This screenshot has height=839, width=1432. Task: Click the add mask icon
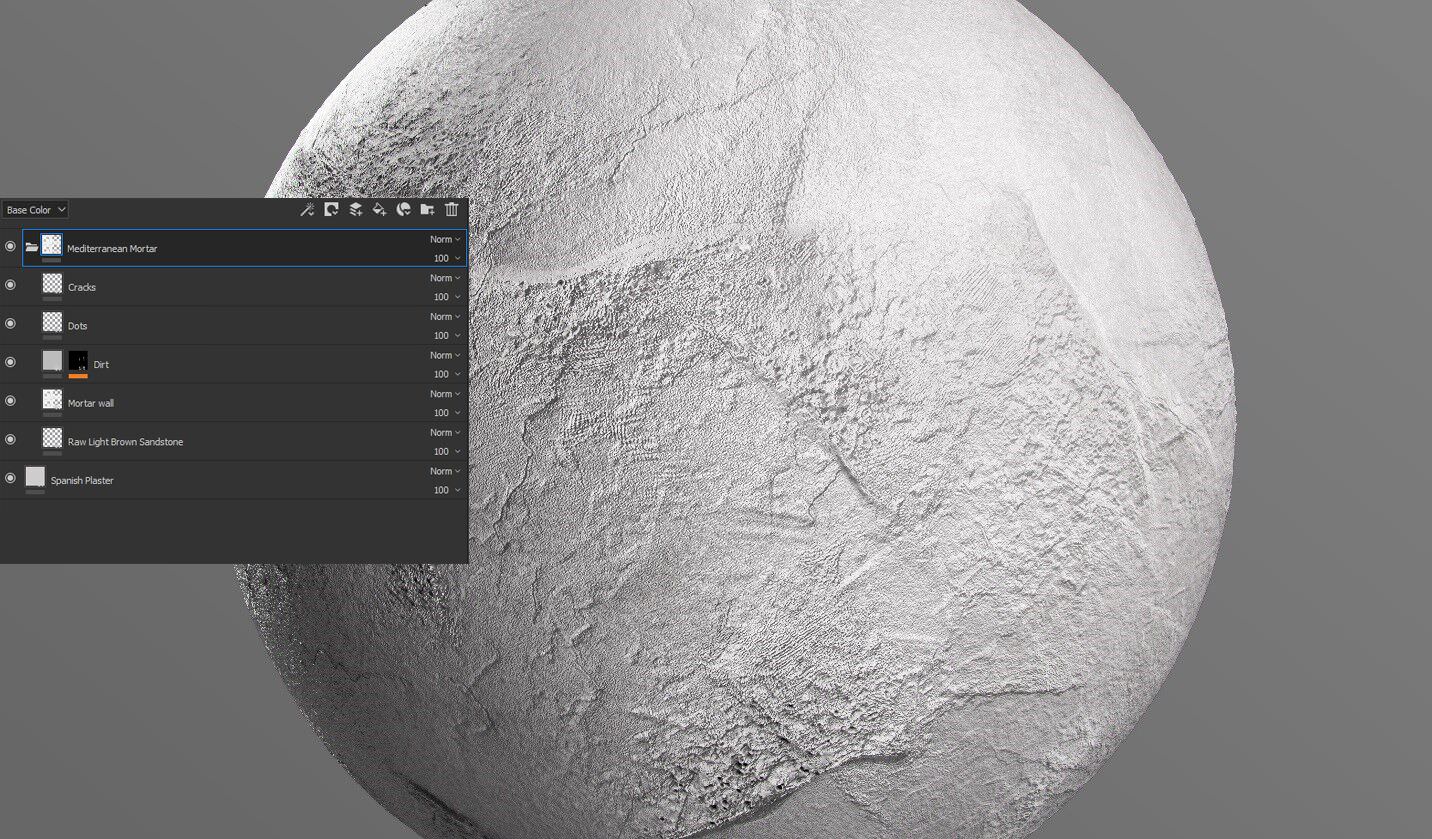point(331,210)
